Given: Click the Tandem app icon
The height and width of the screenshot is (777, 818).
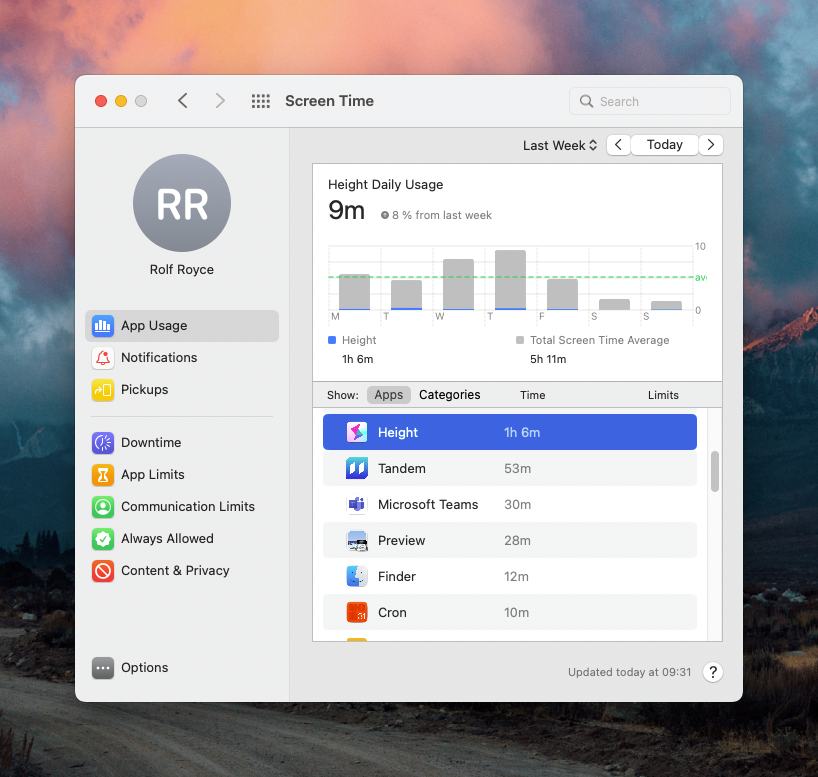Looking at the screenshot, I should click(x=357, y=468).
